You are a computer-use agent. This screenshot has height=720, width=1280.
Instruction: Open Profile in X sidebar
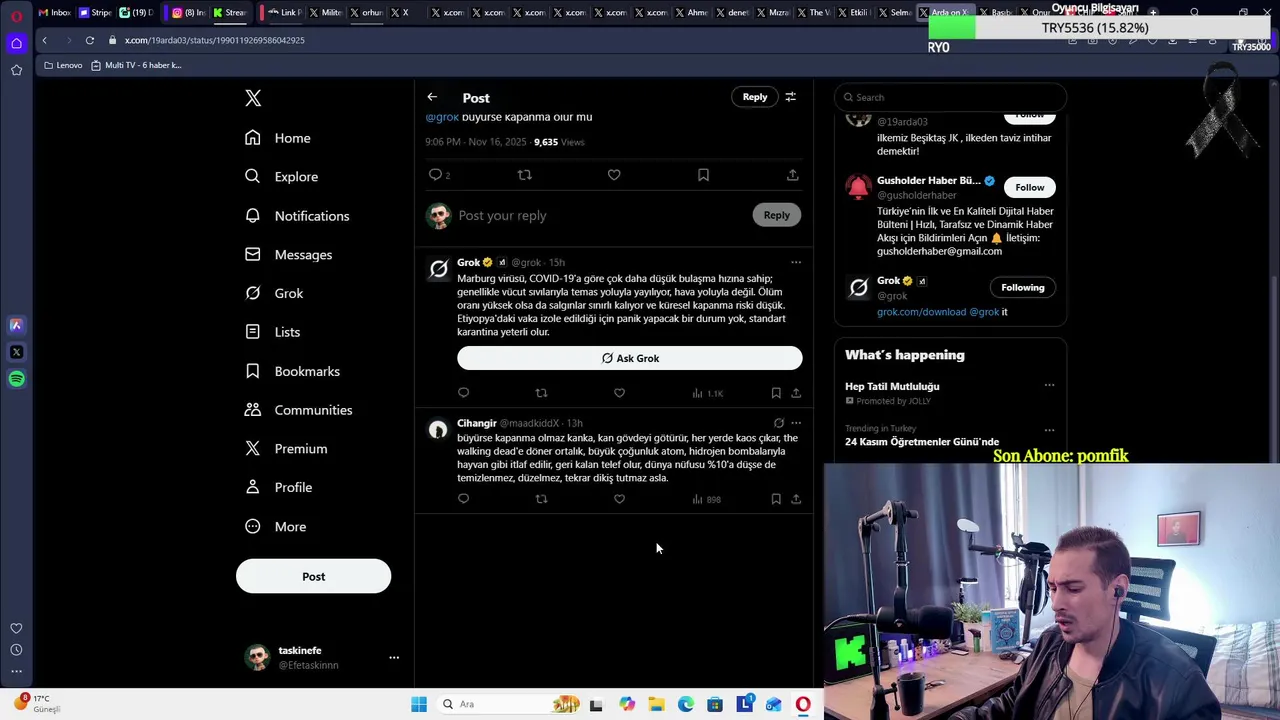[278, 487]
